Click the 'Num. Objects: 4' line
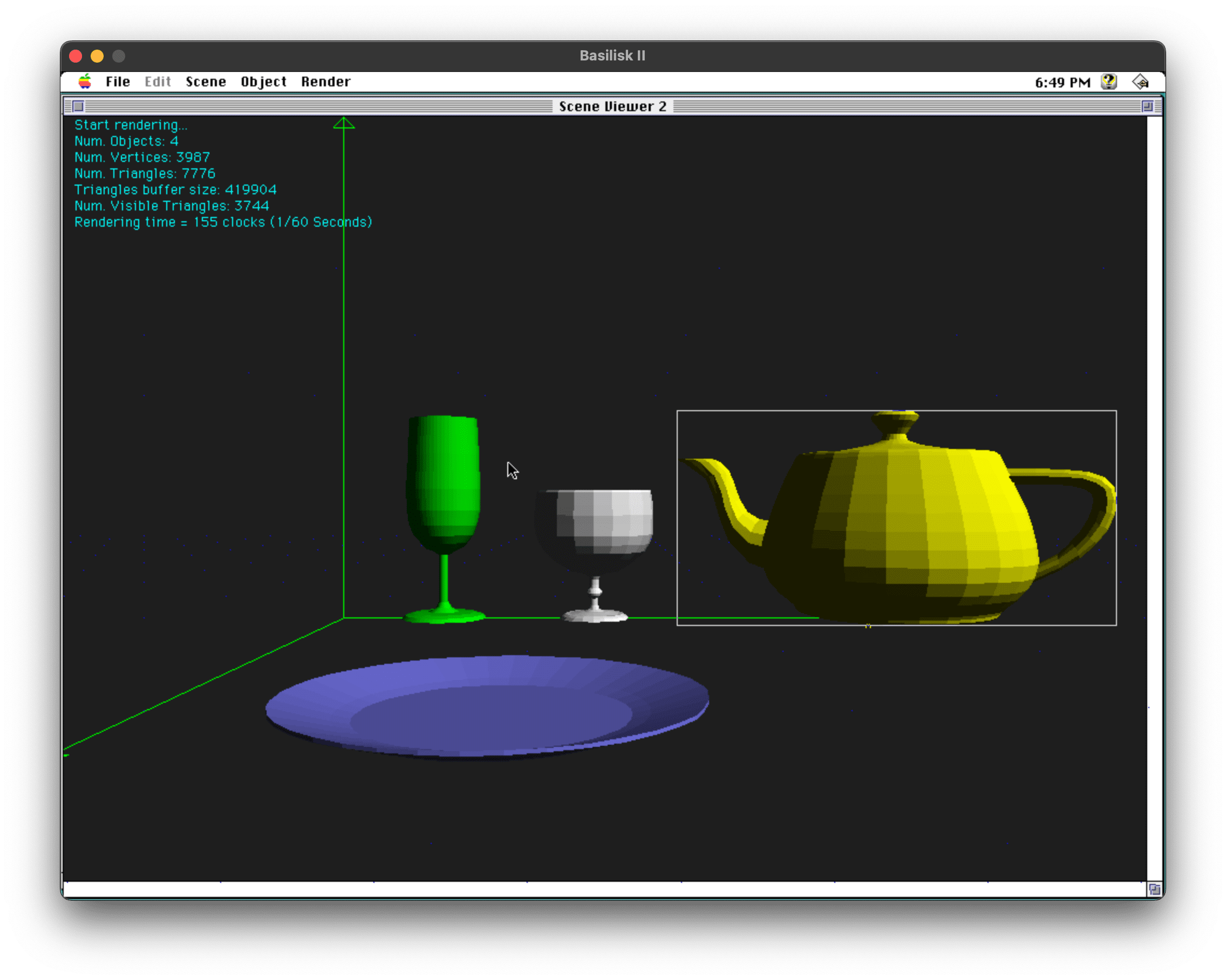This screenshot has height=980, width=1226. click(x=126, y=141)
